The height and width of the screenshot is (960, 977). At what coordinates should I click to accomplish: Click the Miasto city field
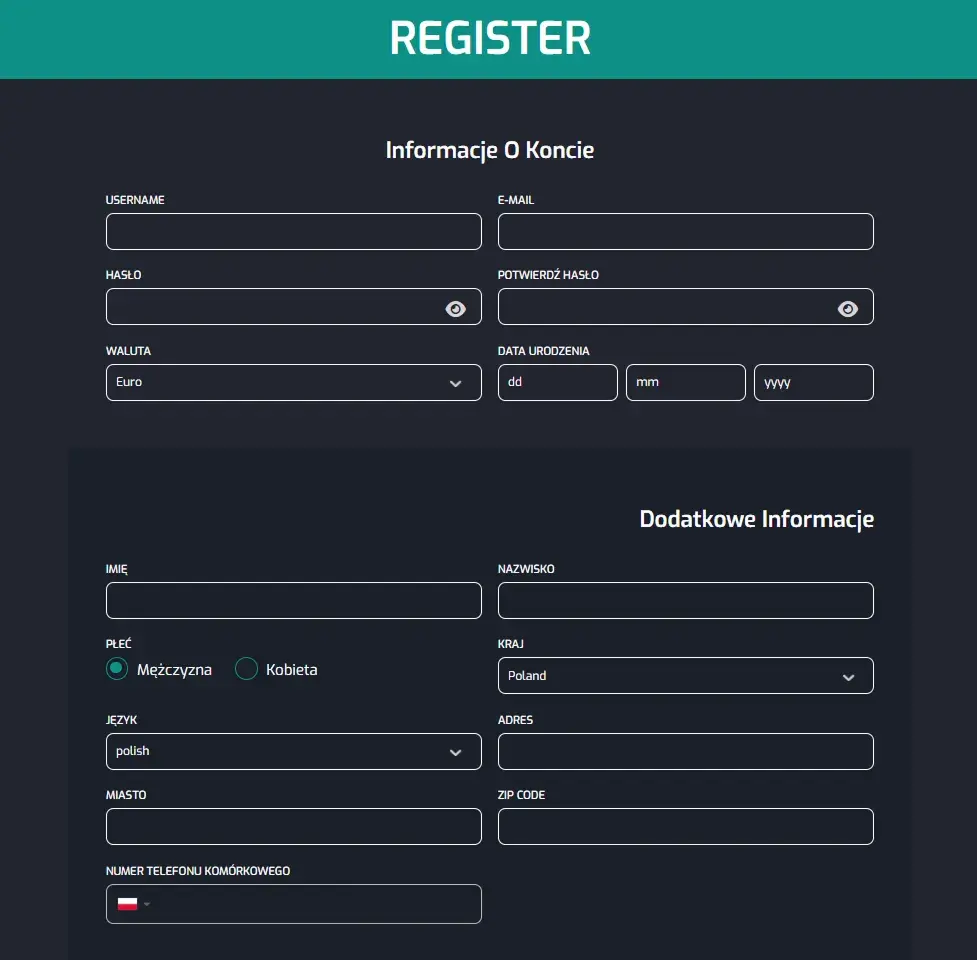(x=293, y=827)
